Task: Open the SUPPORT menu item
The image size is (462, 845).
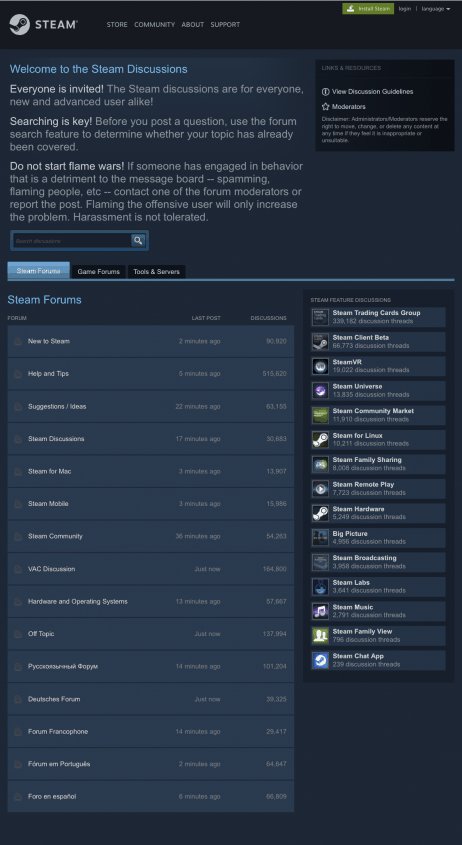Action: [x=225, y=25]
